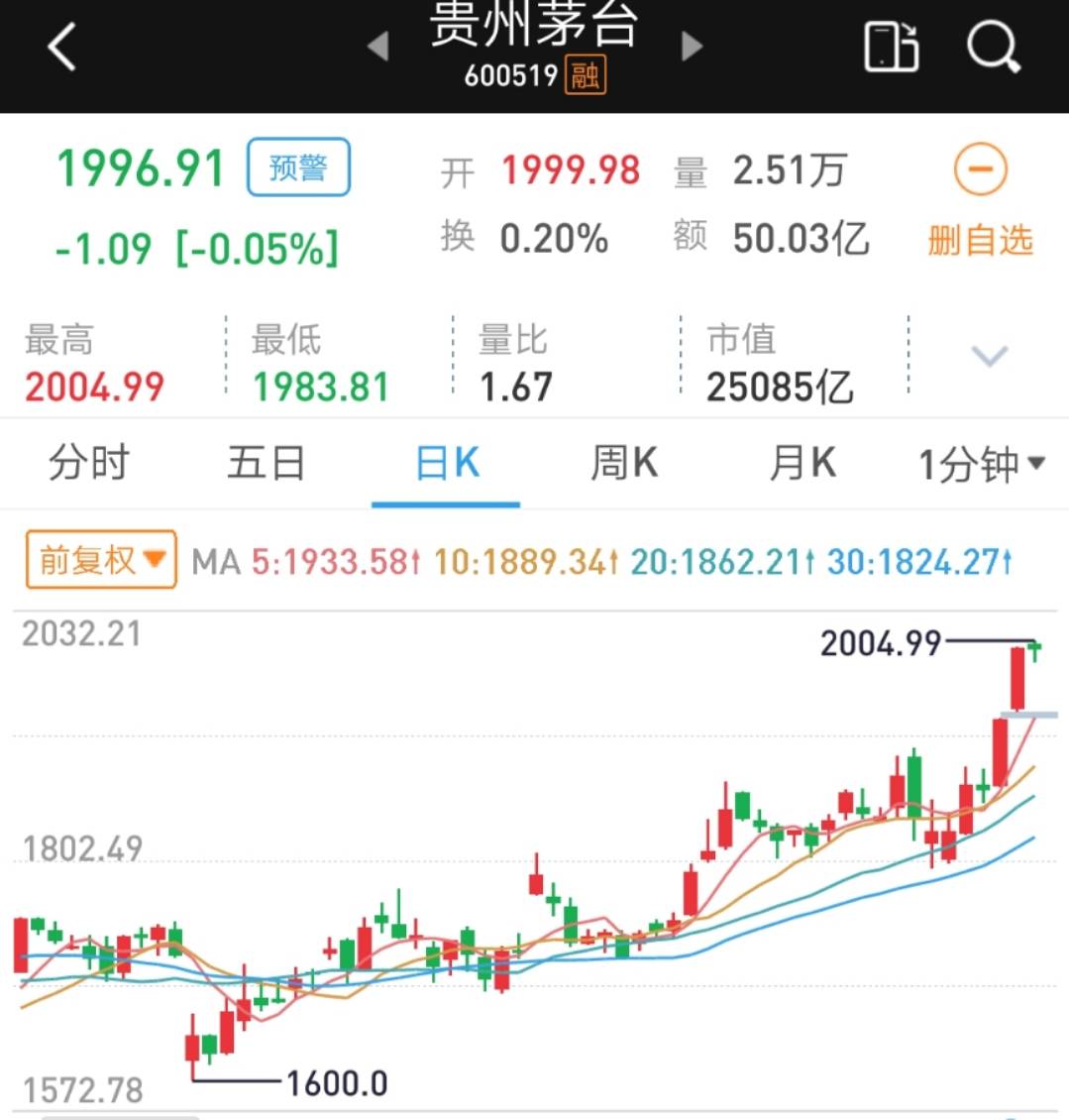Viewport: 1069px width, 1120px height.
Task: Tap the stock code 600519
Action: pyautogui.click(x=510, y=75)
